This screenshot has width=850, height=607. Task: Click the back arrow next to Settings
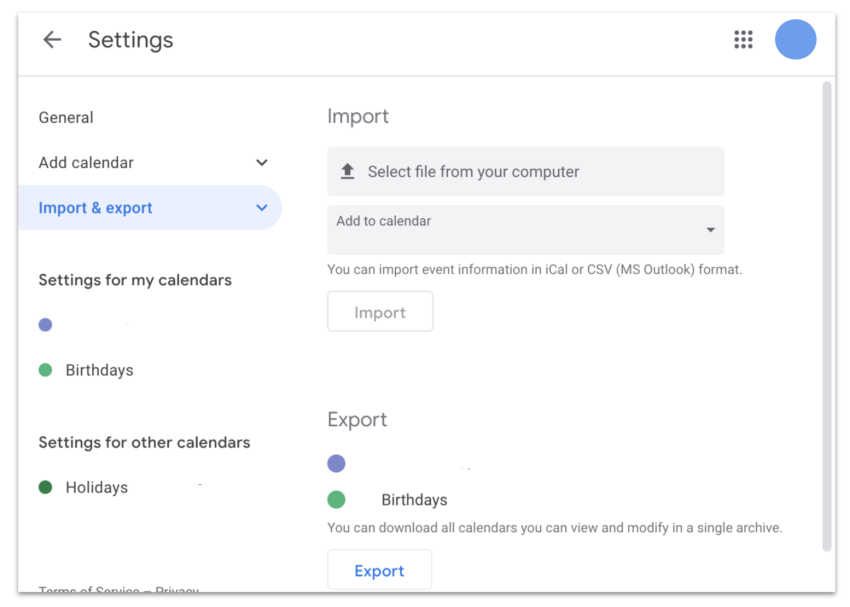(x=52, y=40)
